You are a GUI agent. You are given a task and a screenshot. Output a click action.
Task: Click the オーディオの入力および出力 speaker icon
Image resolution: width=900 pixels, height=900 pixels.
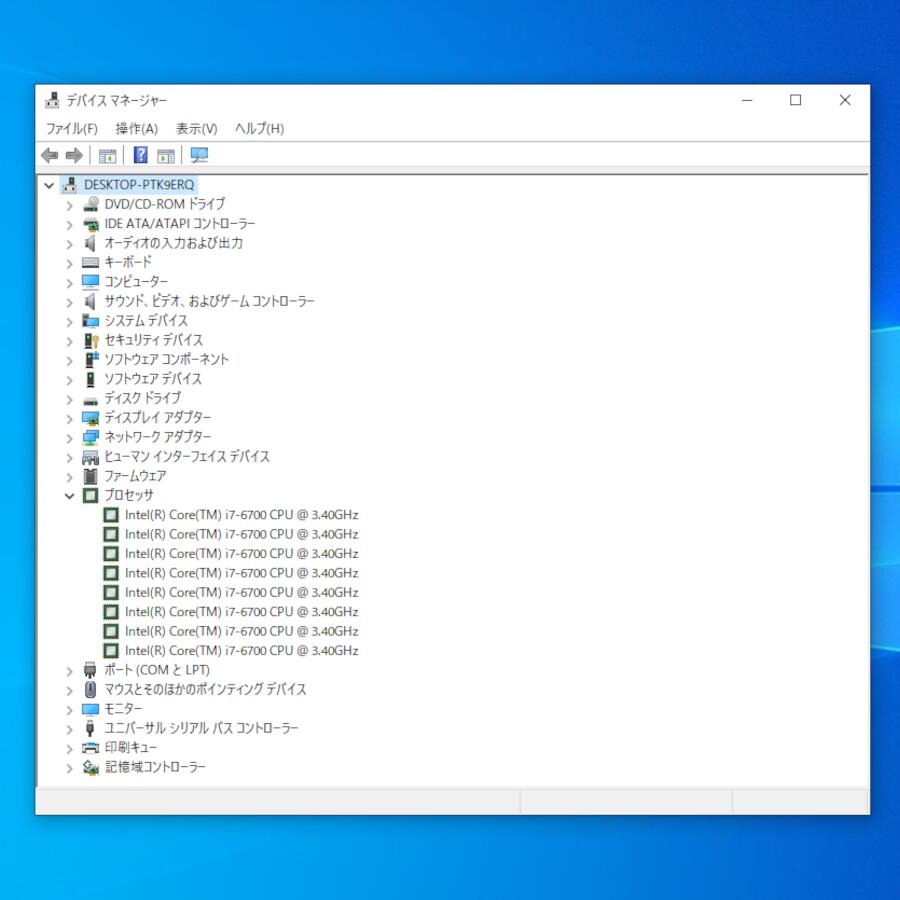90,243
